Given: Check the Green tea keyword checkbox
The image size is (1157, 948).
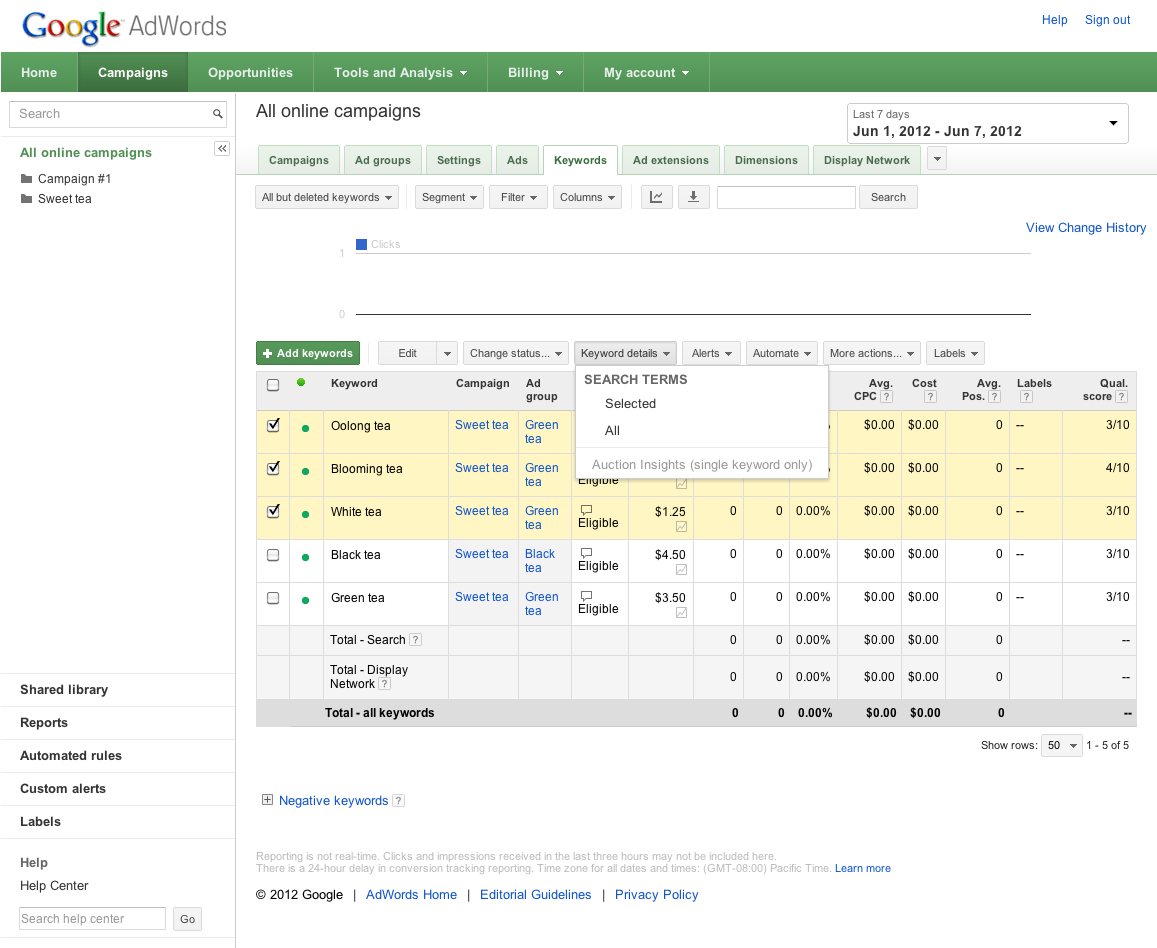Looking at the screenshot, I should coord(273,598).
